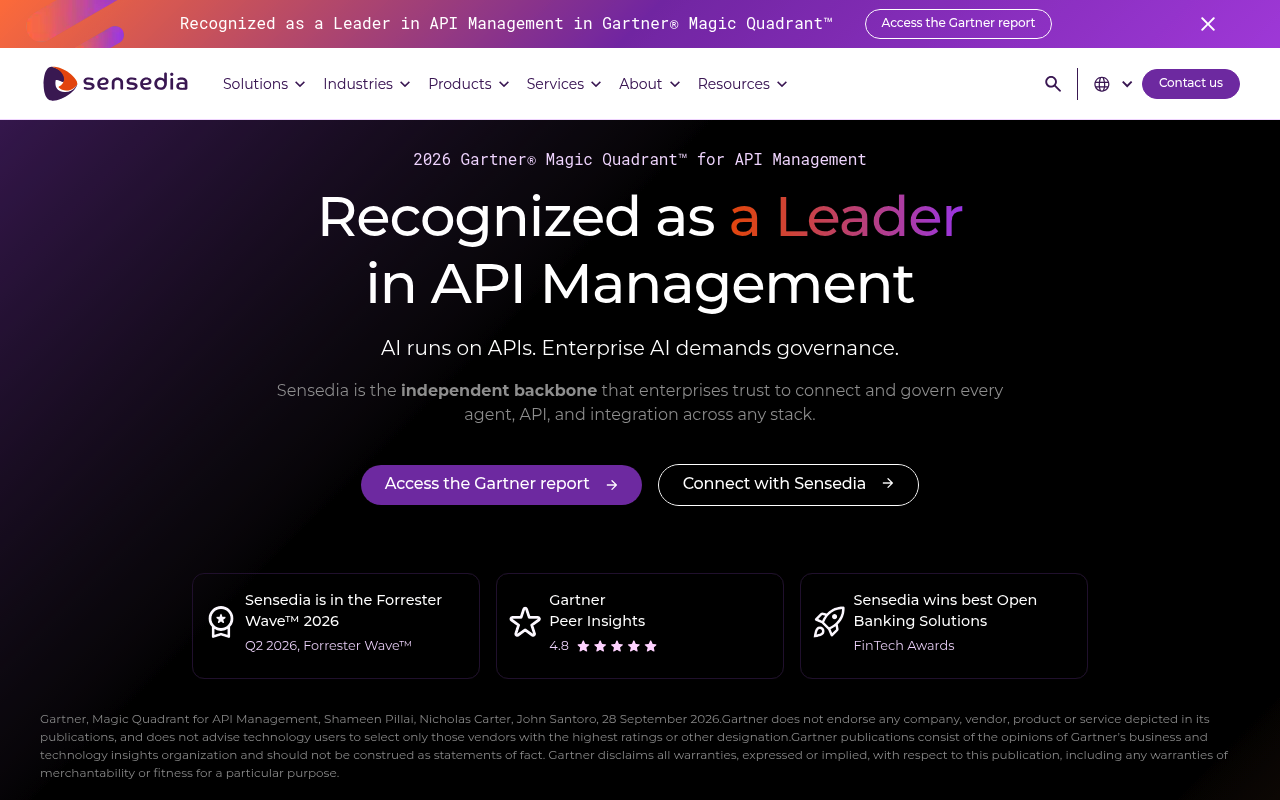This screenshot has width=1280, height=800.
Task: Click banner text Recognized as a Leader
Action: (x=506, y=24)
